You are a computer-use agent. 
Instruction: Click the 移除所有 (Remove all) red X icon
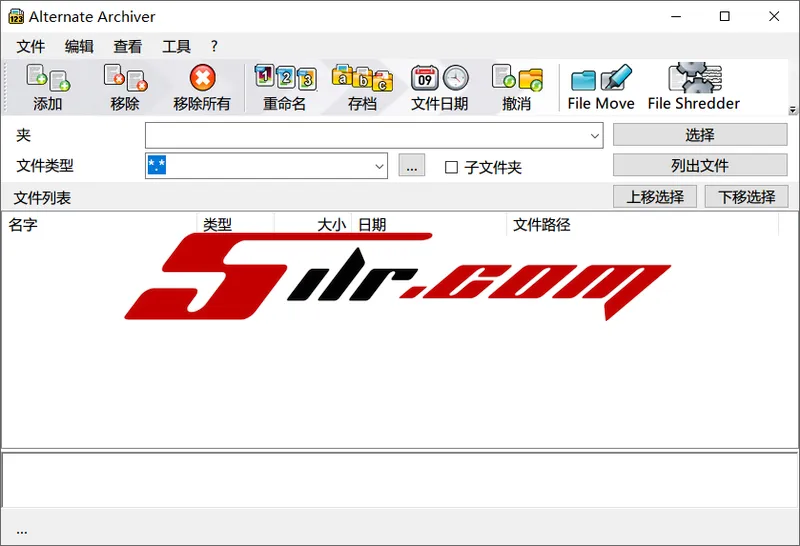click(x=202, y=87)
